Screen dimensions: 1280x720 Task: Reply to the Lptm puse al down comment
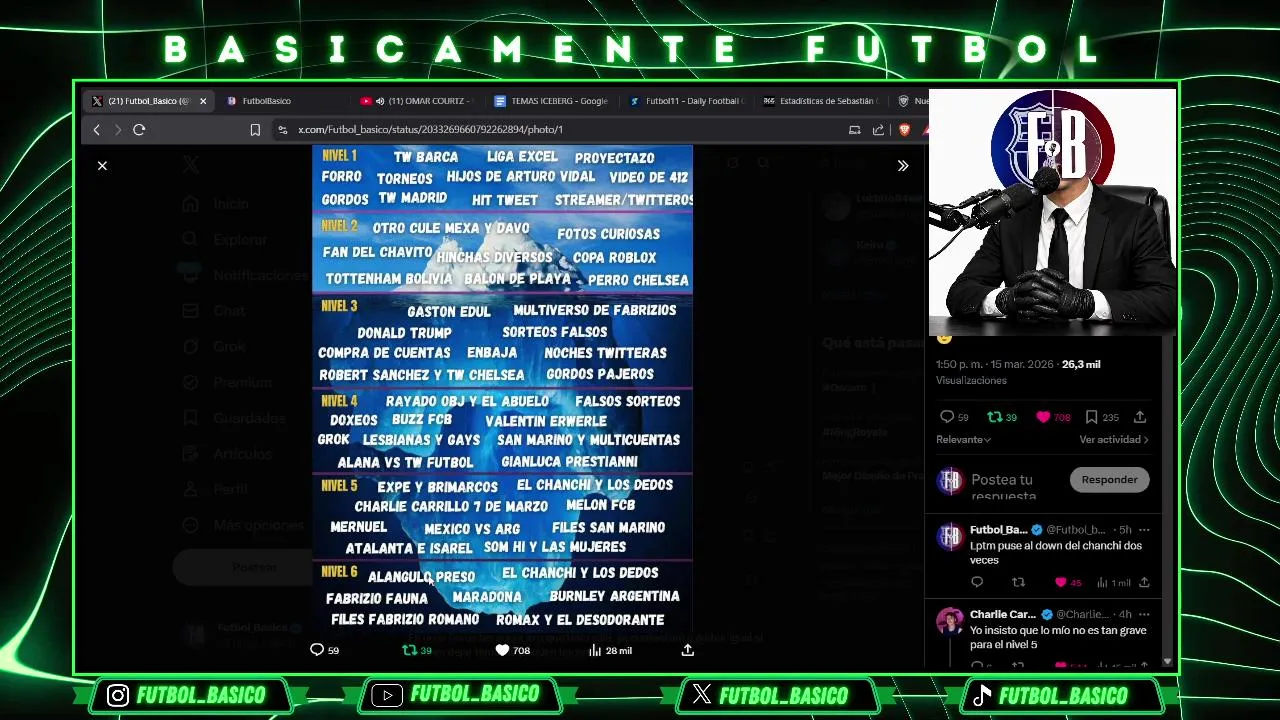click(x=977, y=583)
